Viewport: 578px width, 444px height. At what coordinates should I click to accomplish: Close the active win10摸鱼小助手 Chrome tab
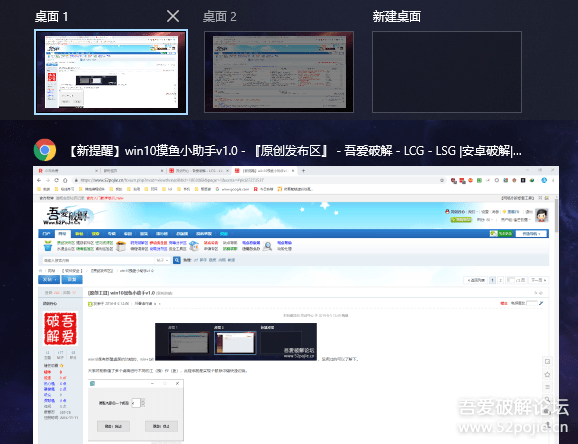(x=293, y=171)
